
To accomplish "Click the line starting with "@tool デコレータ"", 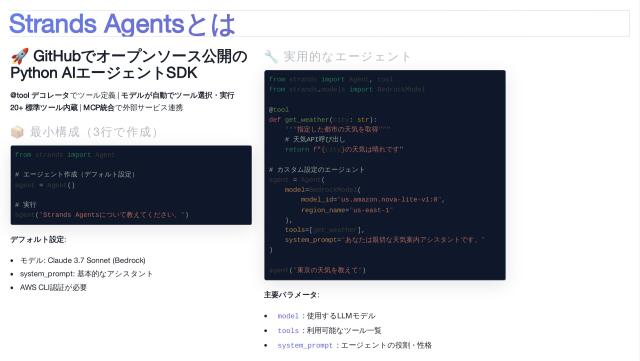I will tap(122, 96).
